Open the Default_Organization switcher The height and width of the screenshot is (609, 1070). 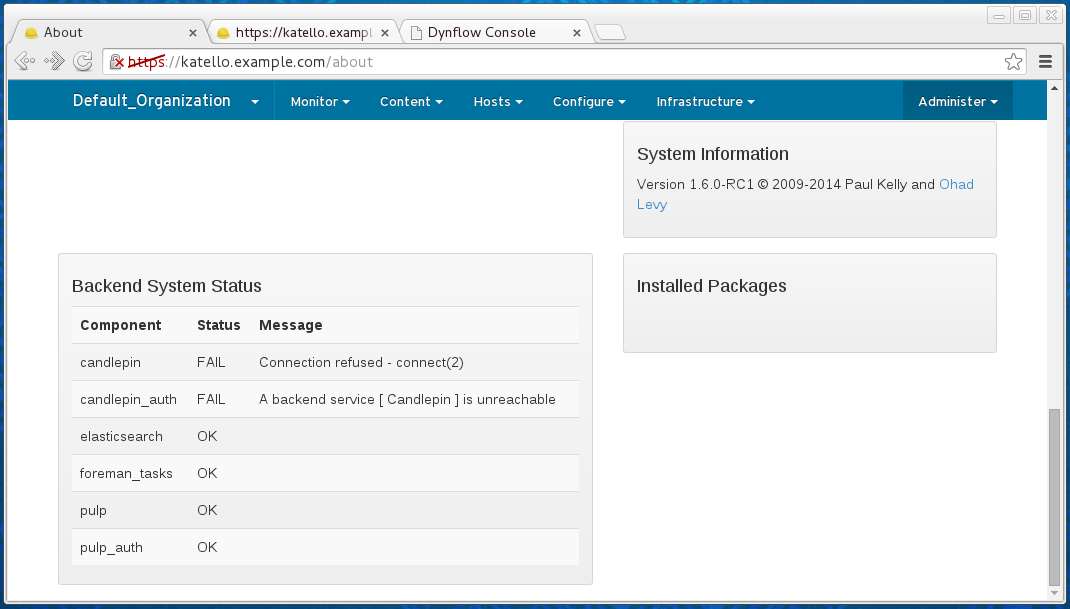click(x=166, y=100)
